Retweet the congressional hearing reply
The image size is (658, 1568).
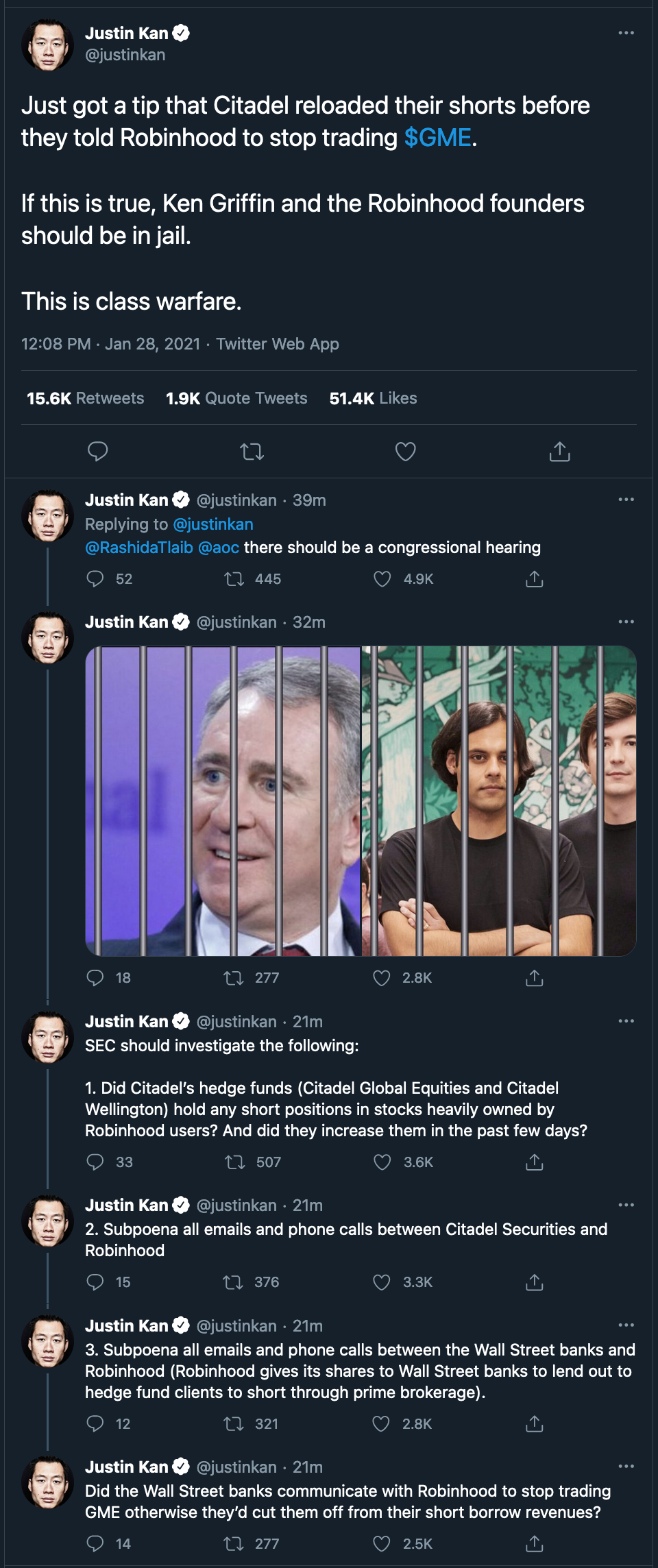[234, 579]
